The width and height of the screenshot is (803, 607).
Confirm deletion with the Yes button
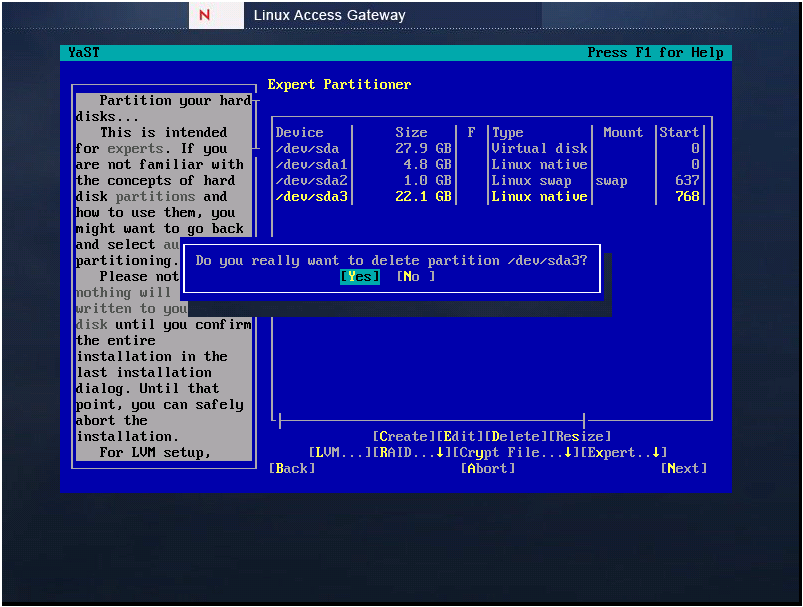pyautogui.click(x=360, y=277)
